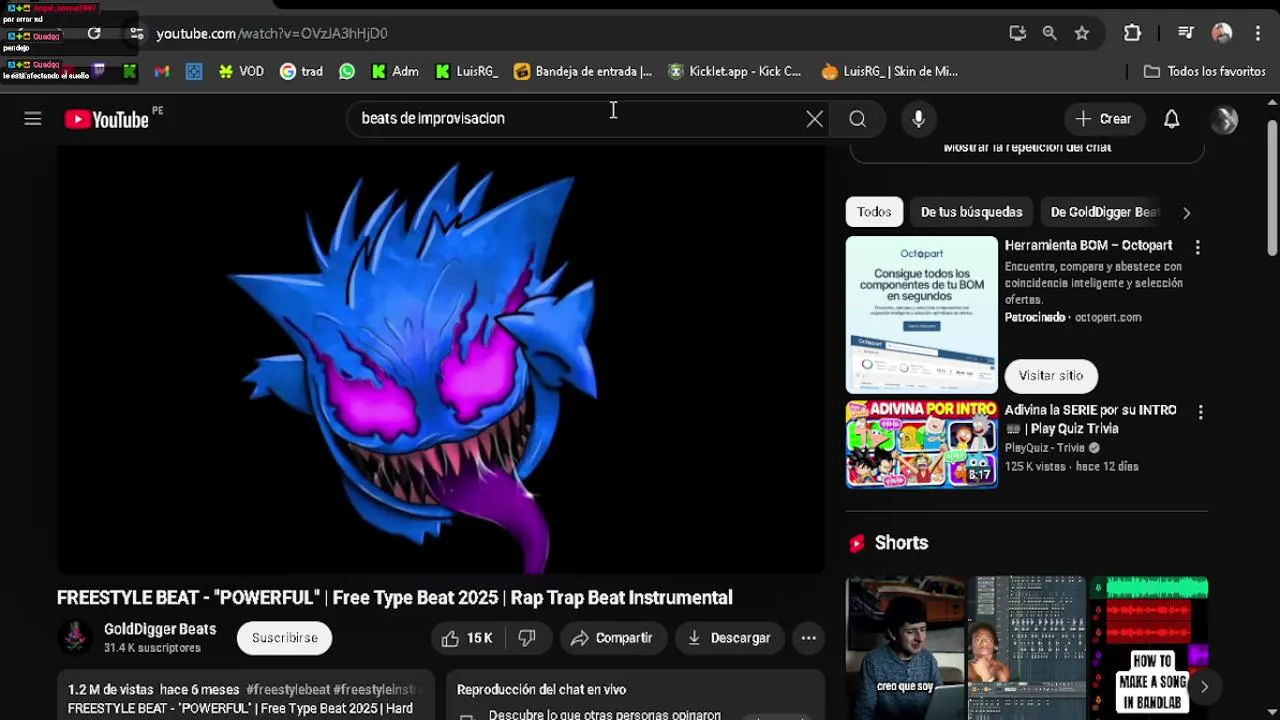Screen dimensions: 1280x720
Task: Open the zoom magnifier in address bar
Action: [1049, 33]
